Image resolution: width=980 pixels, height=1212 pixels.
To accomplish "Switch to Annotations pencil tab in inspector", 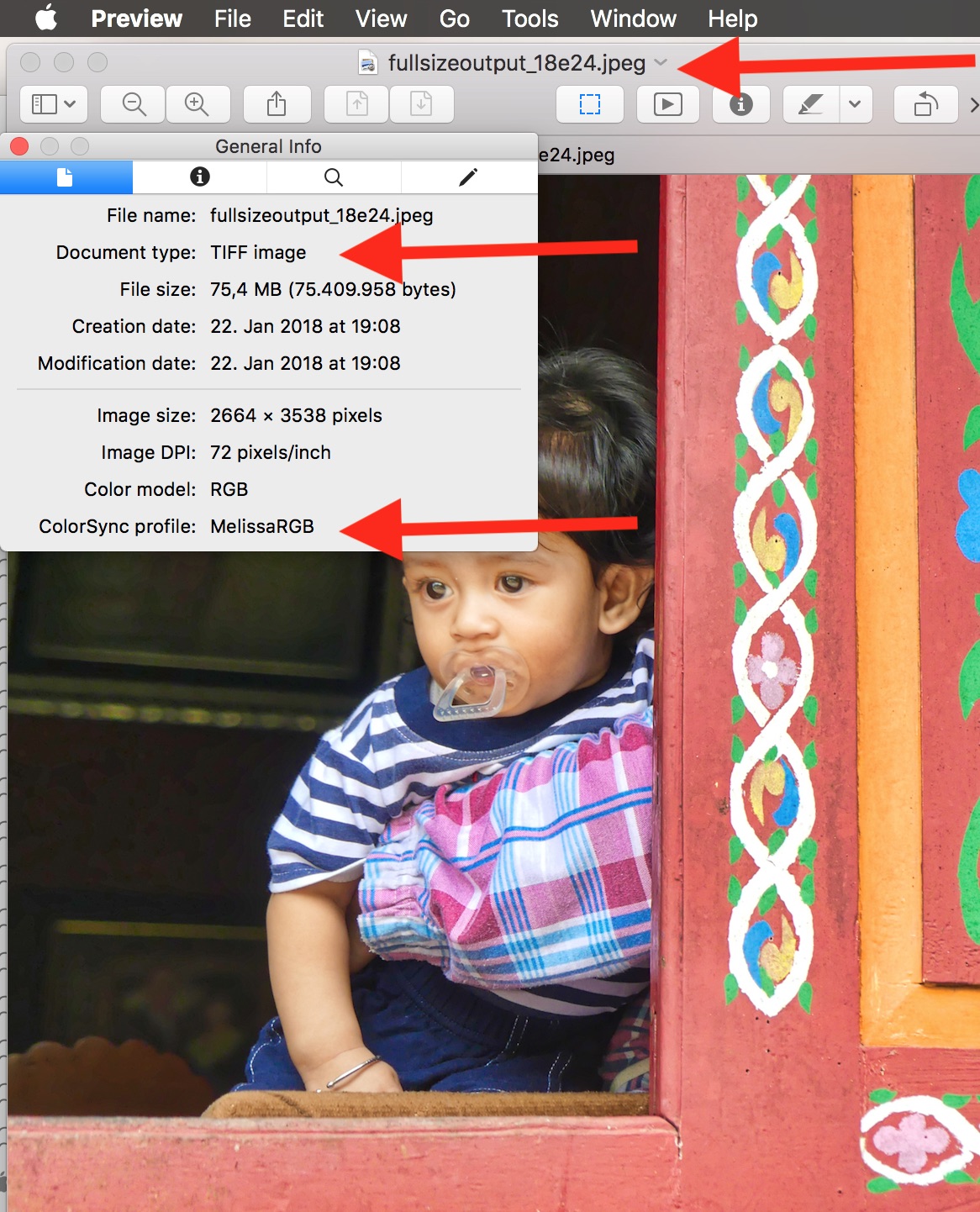I will coord(469,177).
